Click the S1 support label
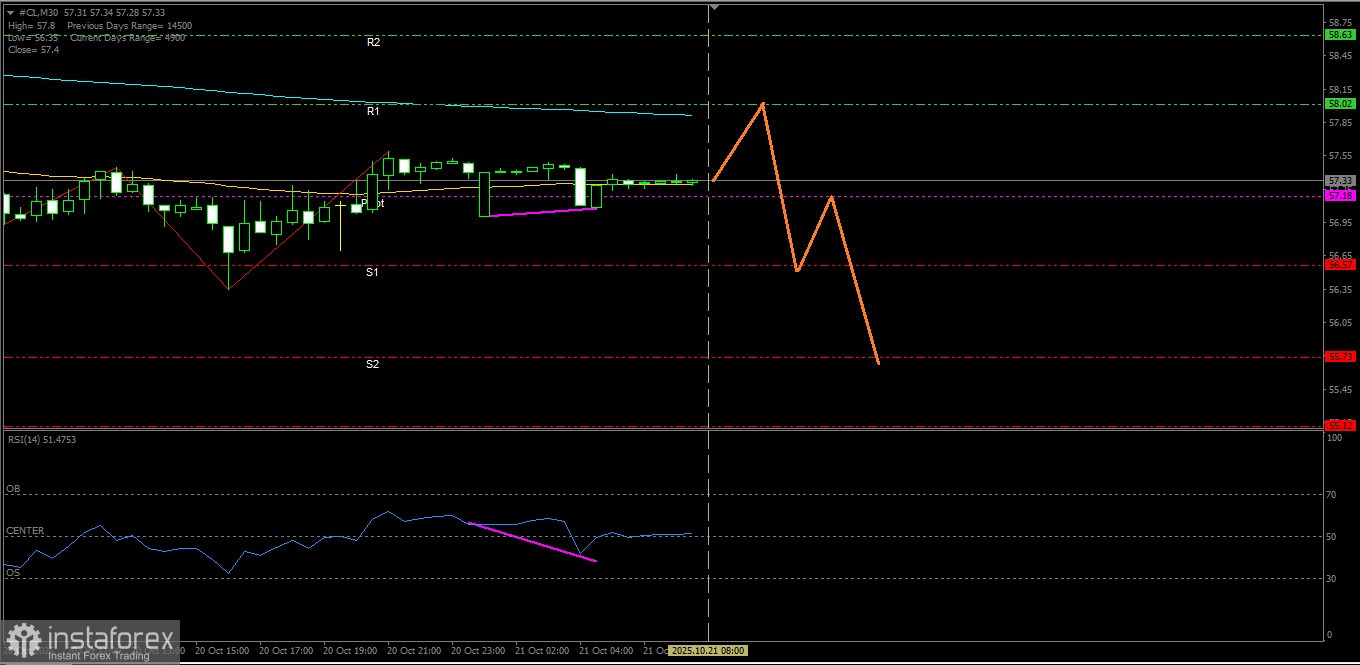 (x=372, y=272)
